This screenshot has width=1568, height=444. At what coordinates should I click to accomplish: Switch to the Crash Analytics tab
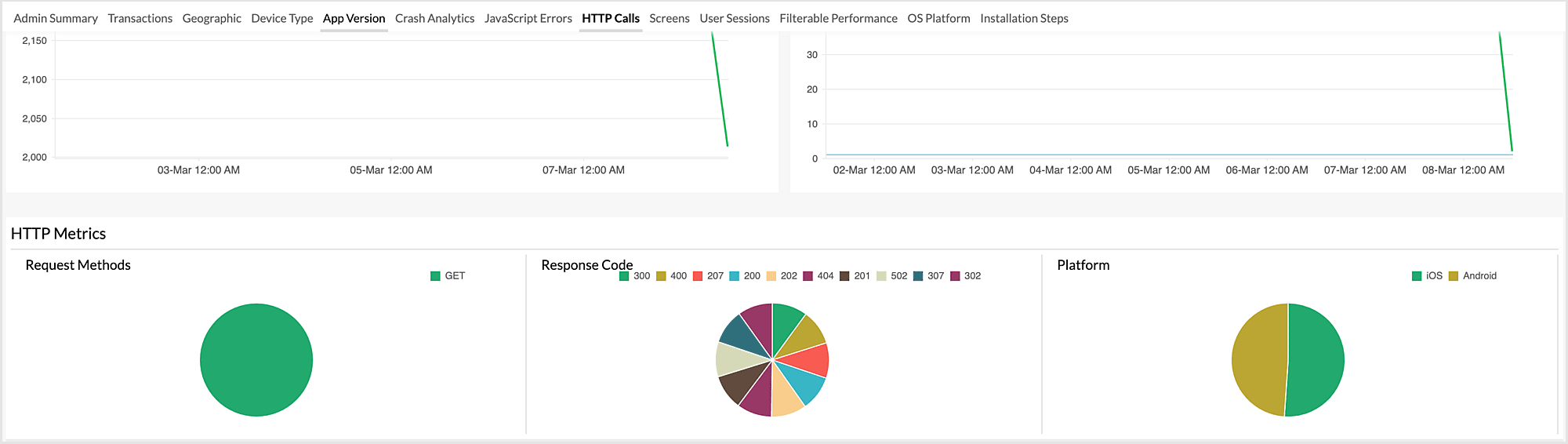click(x=434, y=18)
